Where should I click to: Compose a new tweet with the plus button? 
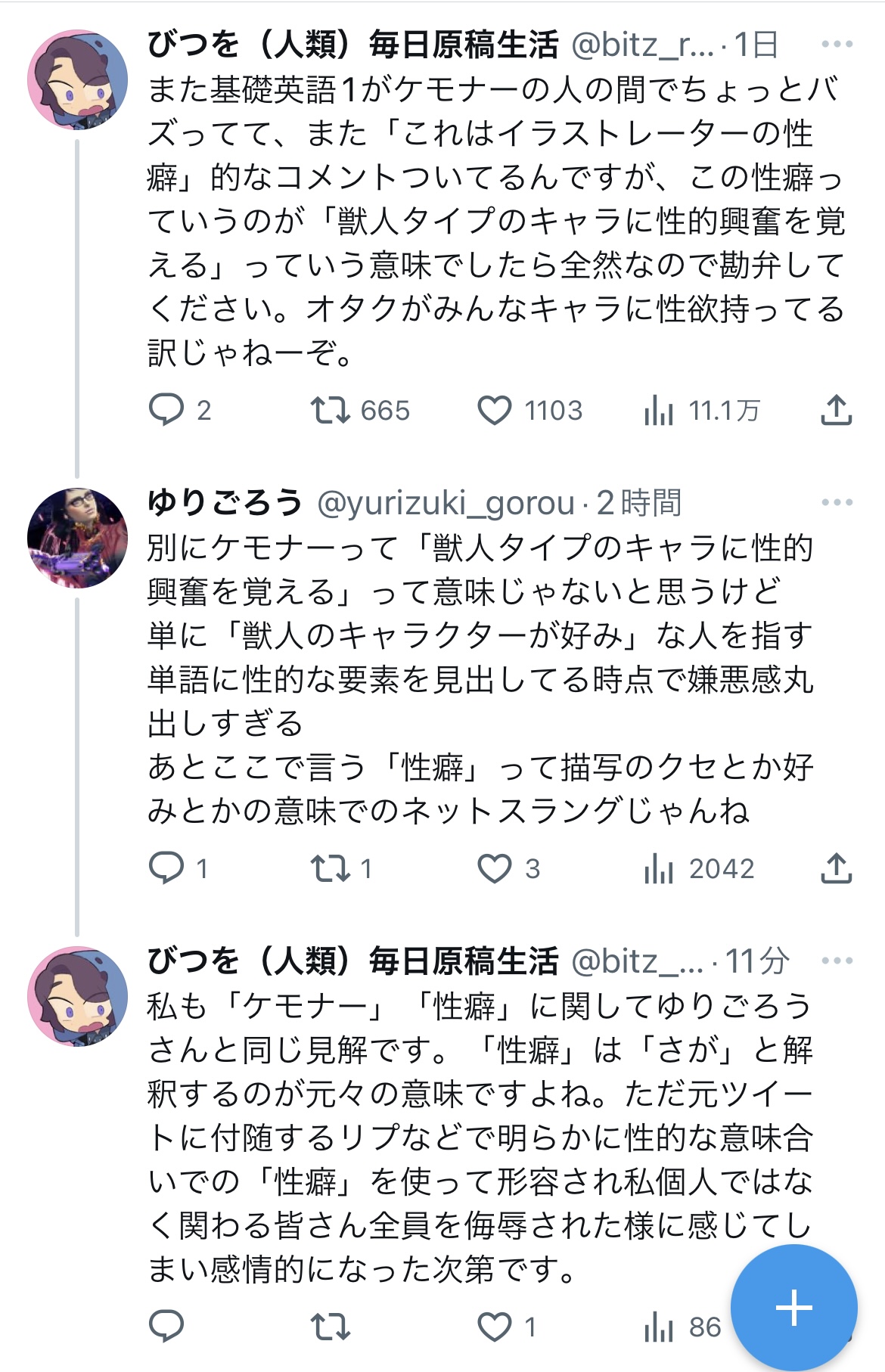tap(794, 1308)
